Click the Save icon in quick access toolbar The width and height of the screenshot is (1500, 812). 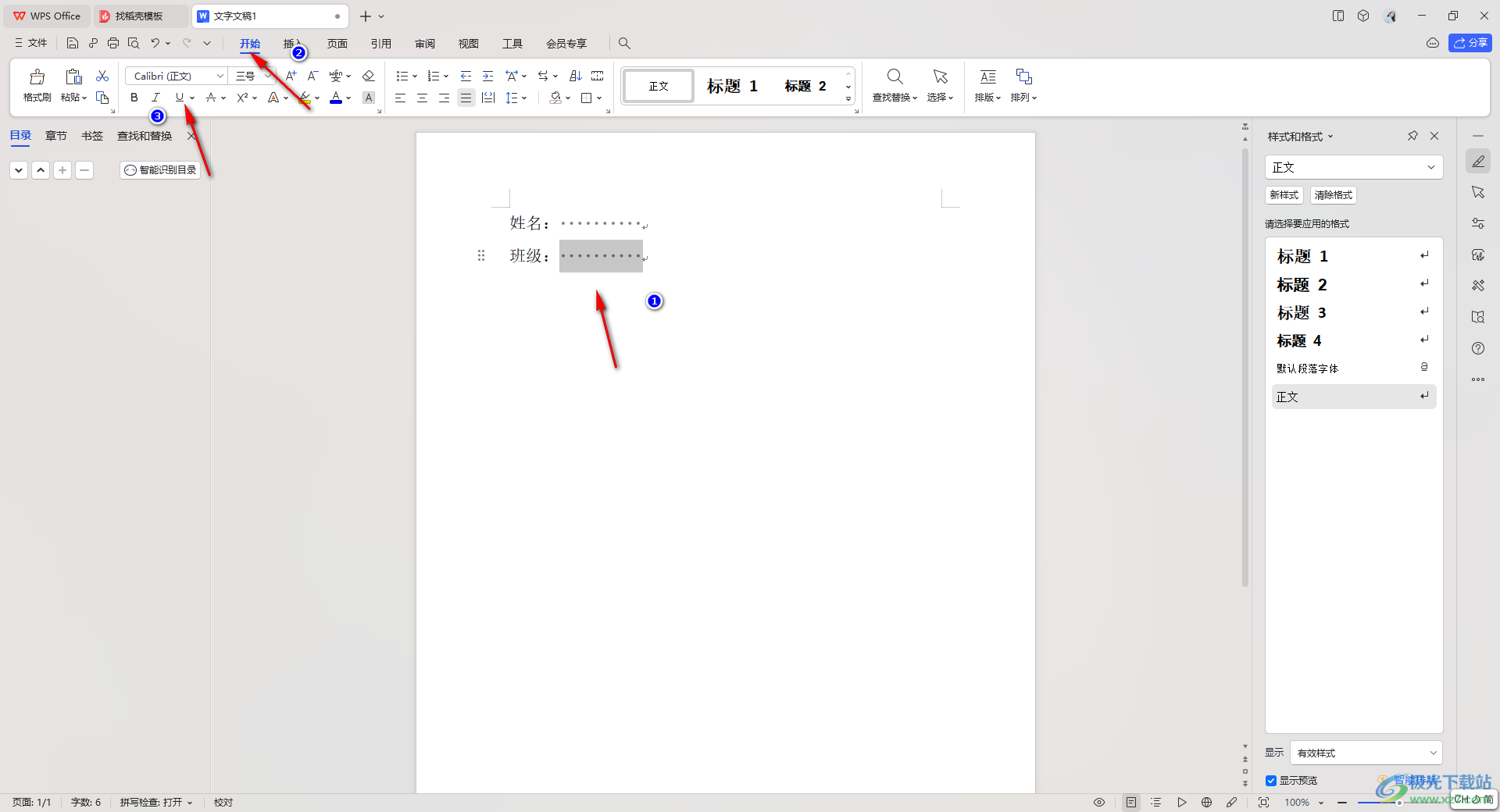tap(73, 43)
